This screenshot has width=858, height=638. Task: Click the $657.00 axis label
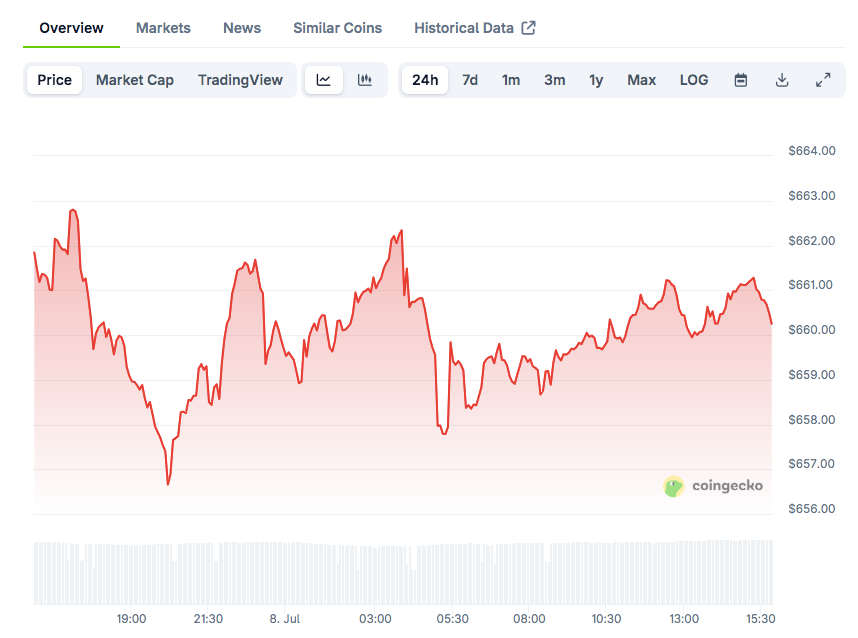[x=811, y=463]
